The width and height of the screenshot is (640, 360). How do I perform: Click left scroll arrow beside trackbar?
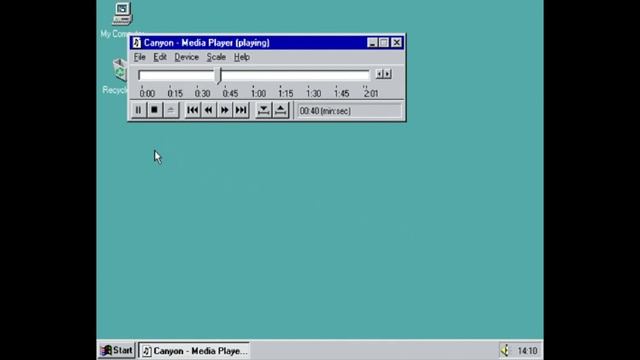(379, 74)
